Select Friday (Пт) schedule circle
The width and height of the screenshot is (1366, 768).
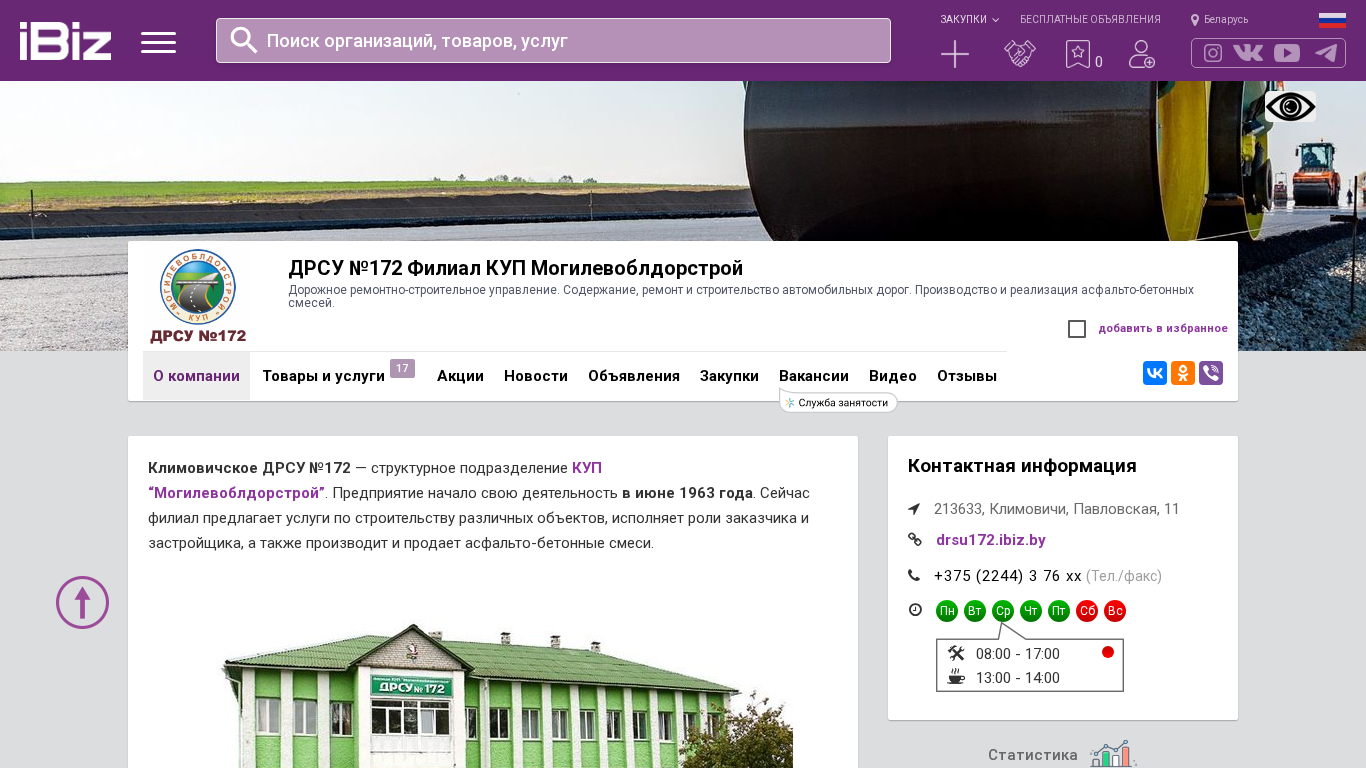coord(1059,611)
